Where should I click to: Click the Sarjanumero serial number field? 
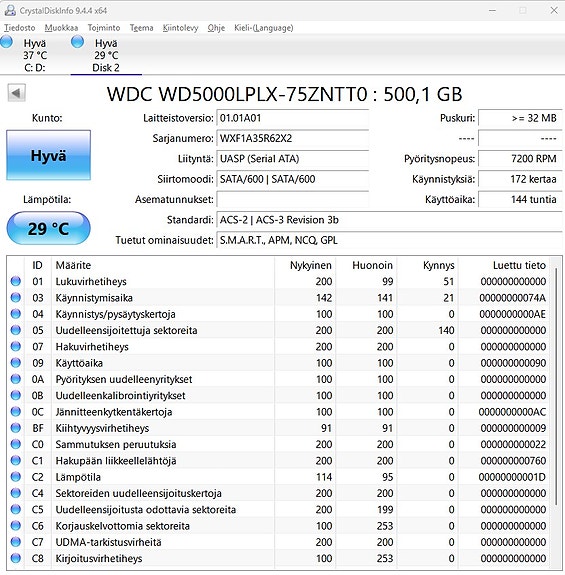tap(293, 139)
